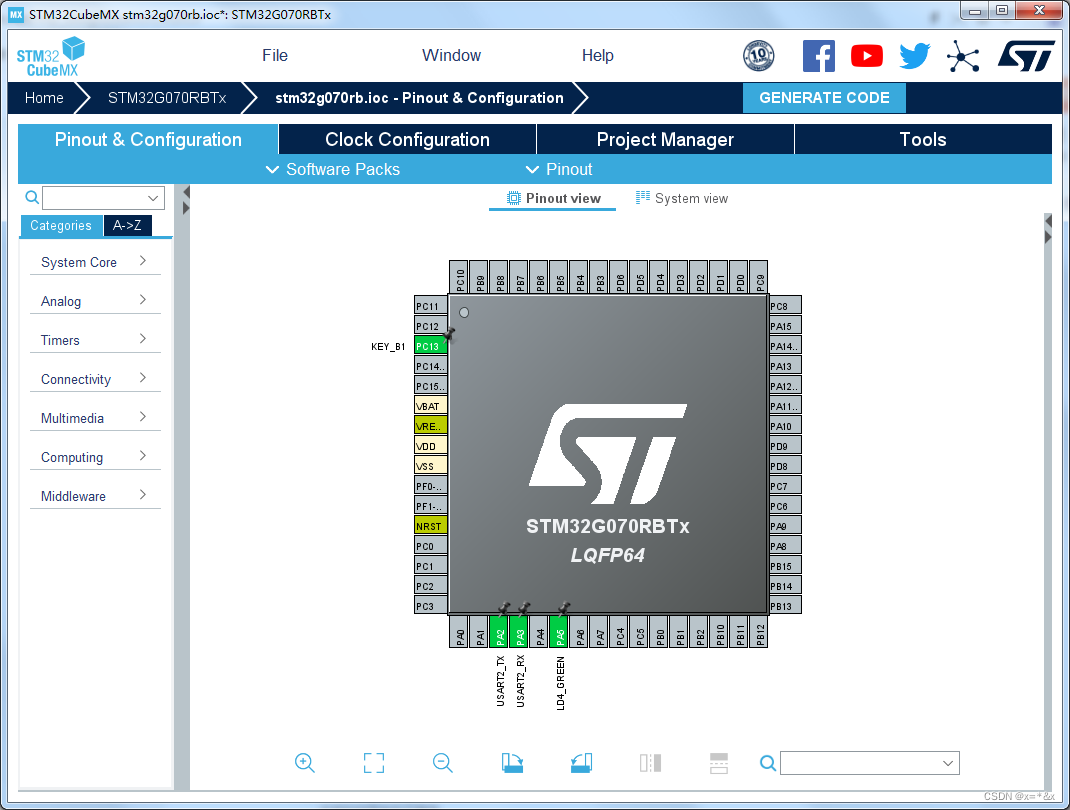1070x810 pixels.
Task: Rotate the chip counterclockwise
Action: (581, 762)
